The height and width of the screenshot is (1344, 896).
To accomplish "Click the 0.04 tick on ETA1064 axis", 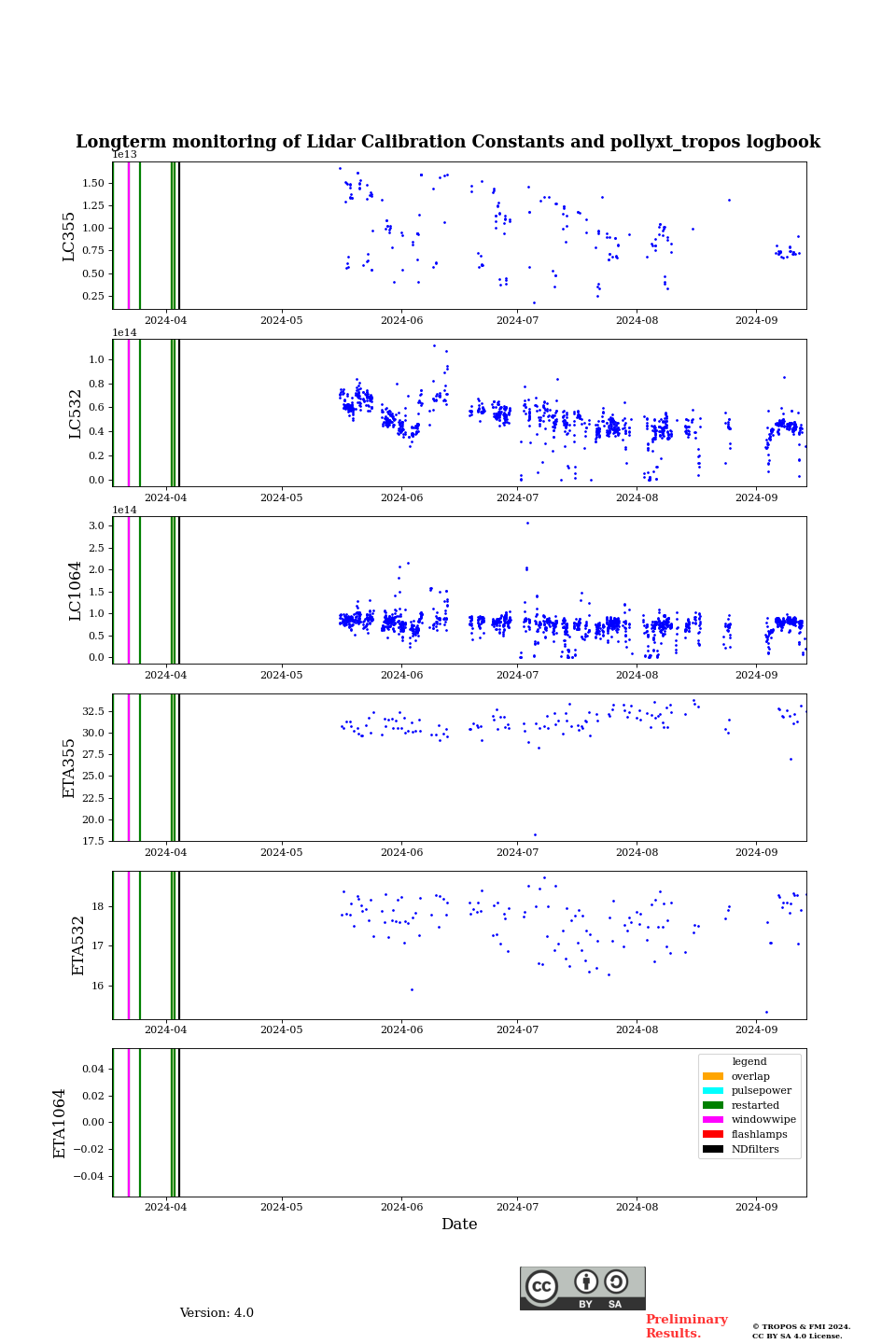I will tap(93, 1069).
